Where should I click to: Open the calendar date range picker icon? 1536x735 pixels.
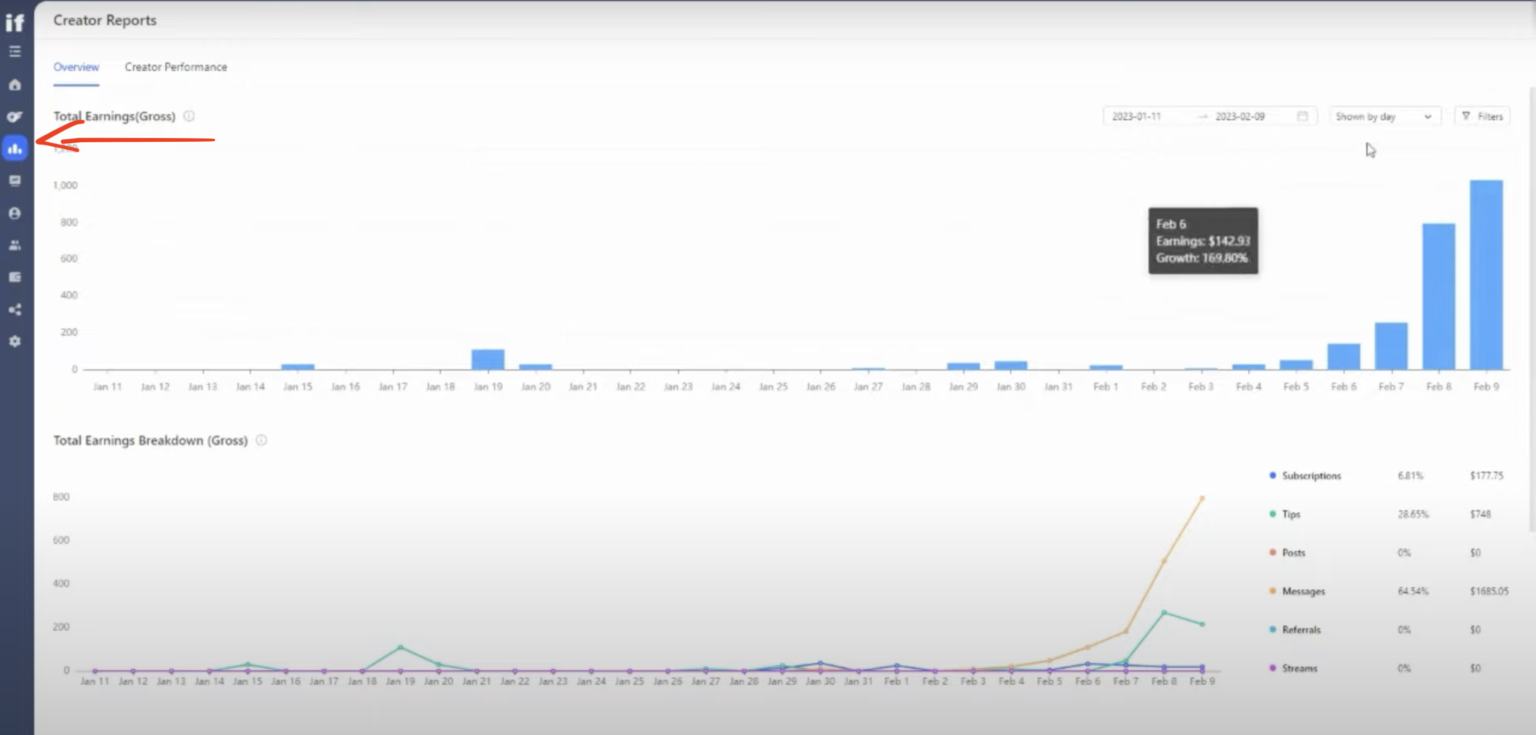(x=1302, y=116)
